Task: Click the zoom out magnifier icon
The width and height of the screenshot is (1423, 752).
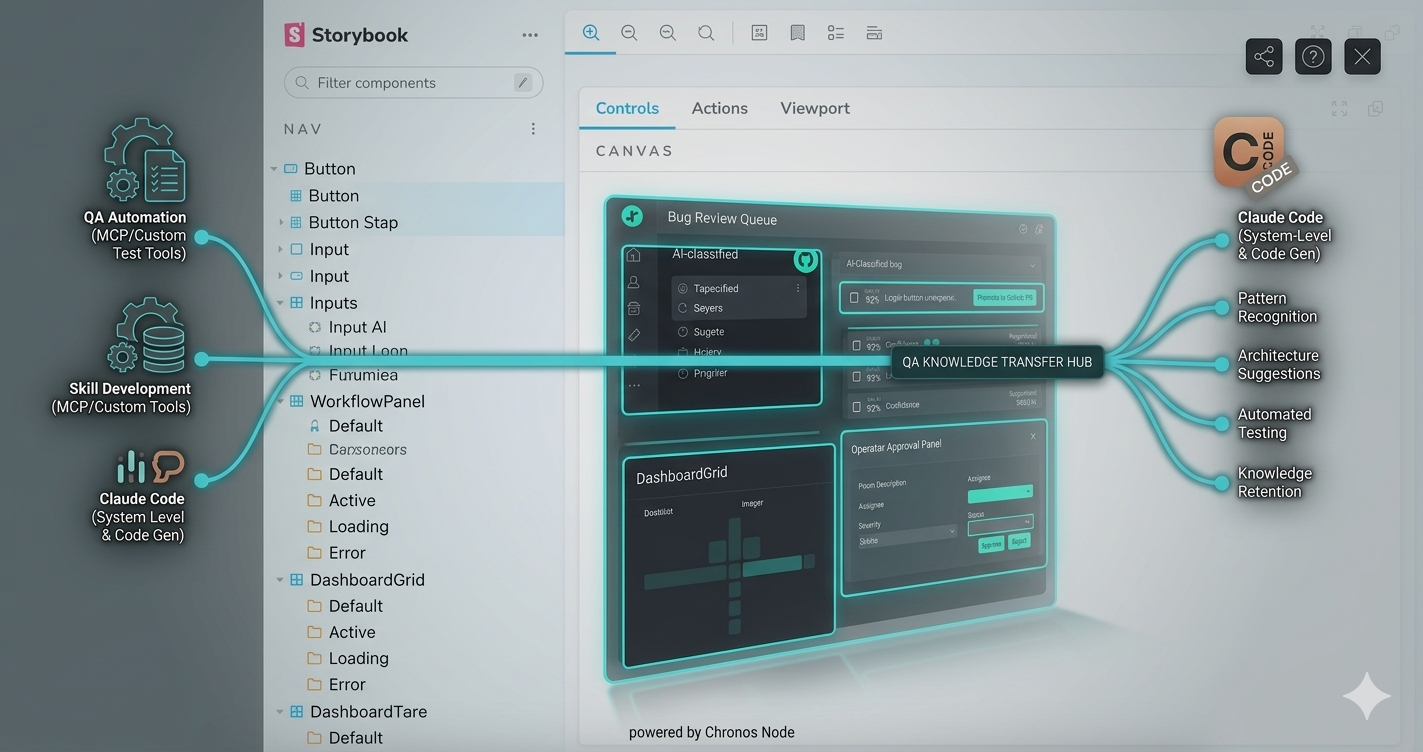Action: [x=629, y=32]
